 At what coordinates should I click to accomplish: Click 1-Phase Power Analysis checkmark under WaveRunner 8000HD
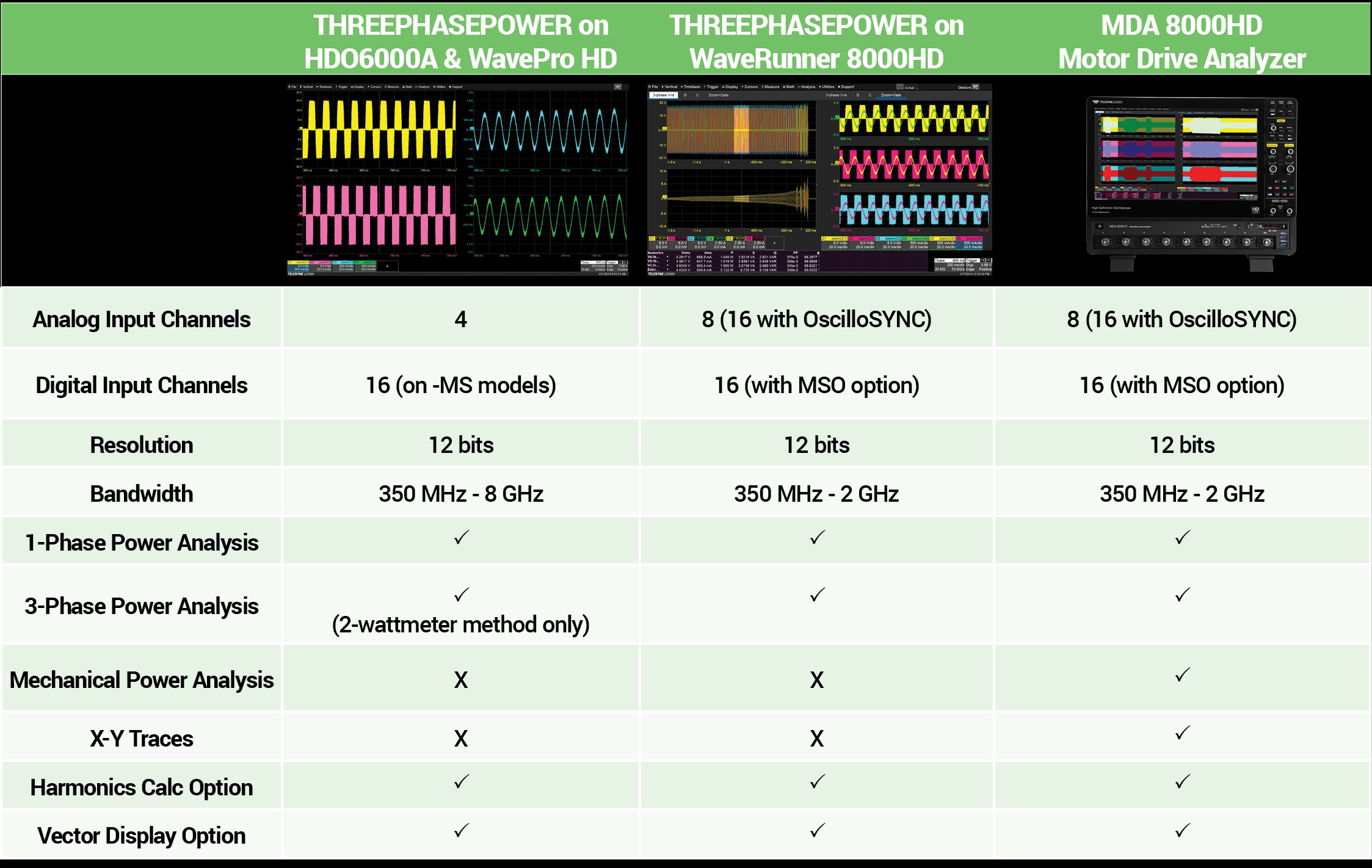817,538
